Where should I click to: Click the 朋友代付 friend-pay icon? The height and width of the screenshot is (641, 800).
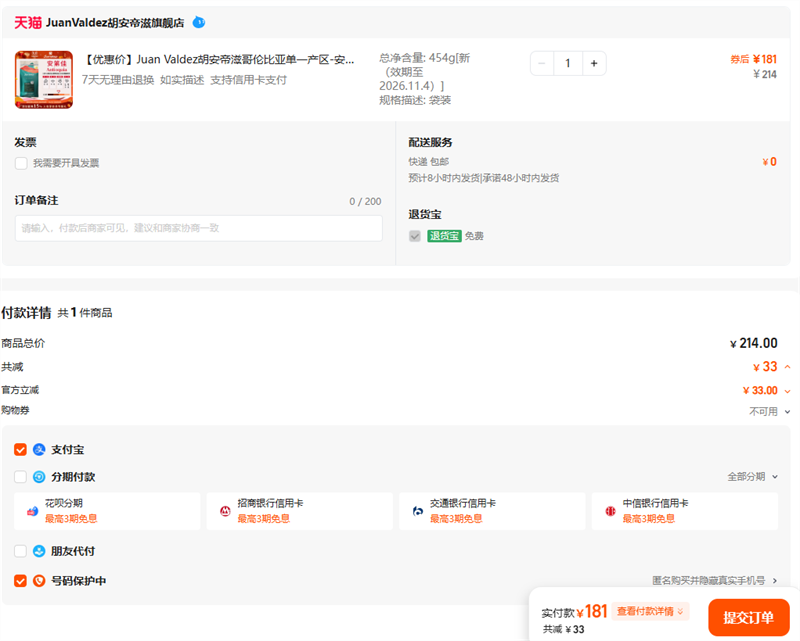(39, 551)
